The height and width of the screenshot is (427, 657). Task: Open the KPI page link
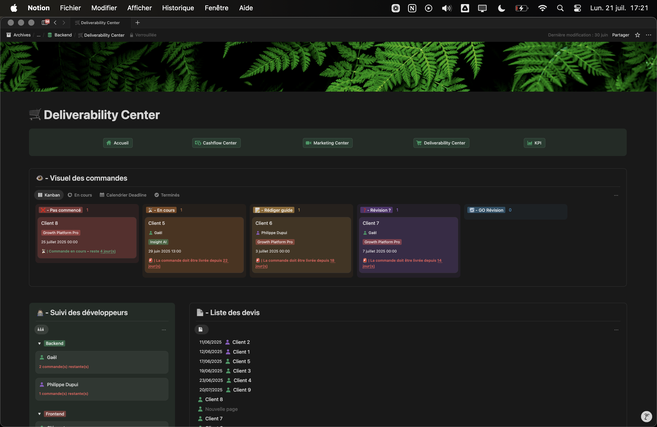(534, 143)
